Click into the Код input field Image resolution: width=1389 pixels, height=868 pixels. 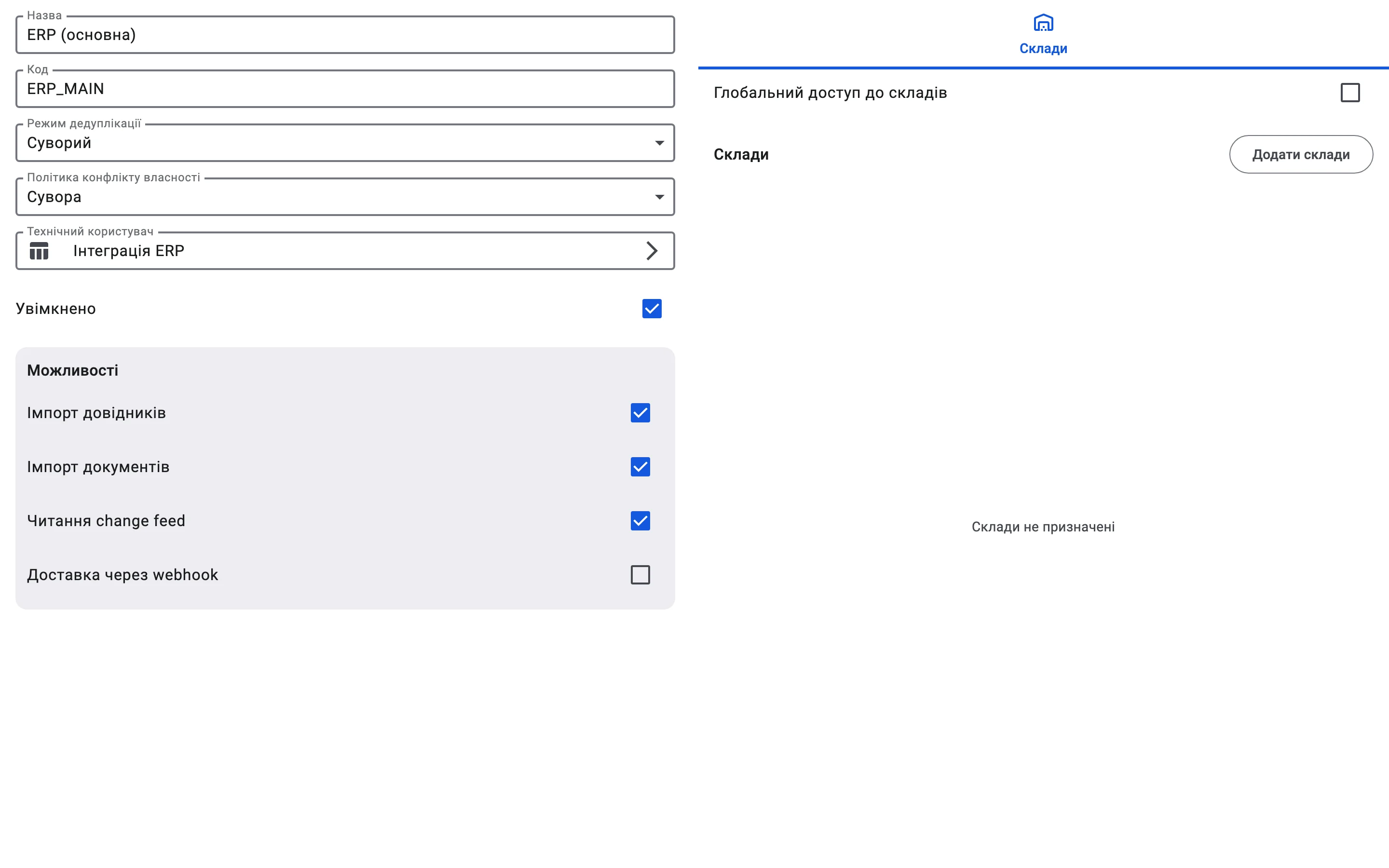click(x=345, y=89)
